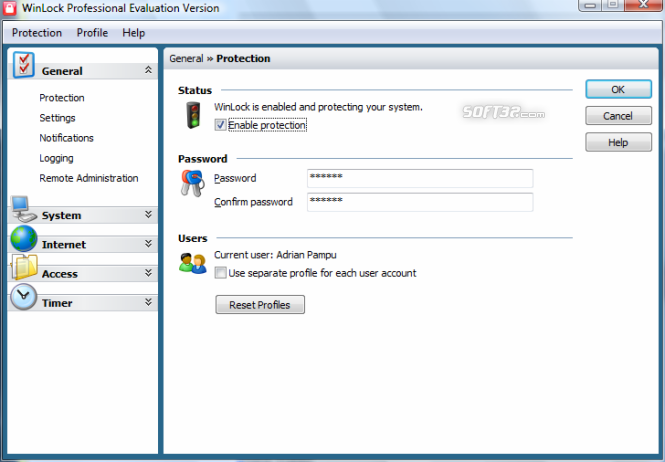665x462 pixels.
Task: Click the two-people users icon
Action: click(193, 263)
